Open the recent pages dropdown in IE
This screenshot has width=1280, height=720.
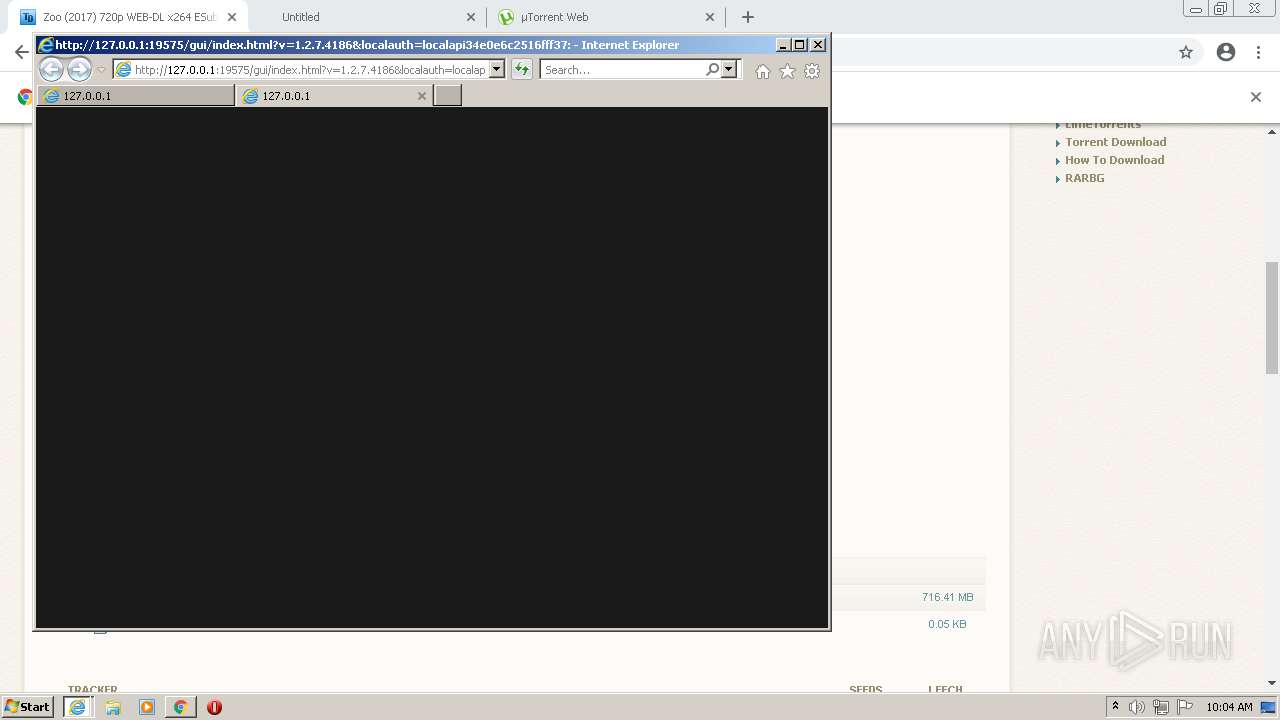101,70
